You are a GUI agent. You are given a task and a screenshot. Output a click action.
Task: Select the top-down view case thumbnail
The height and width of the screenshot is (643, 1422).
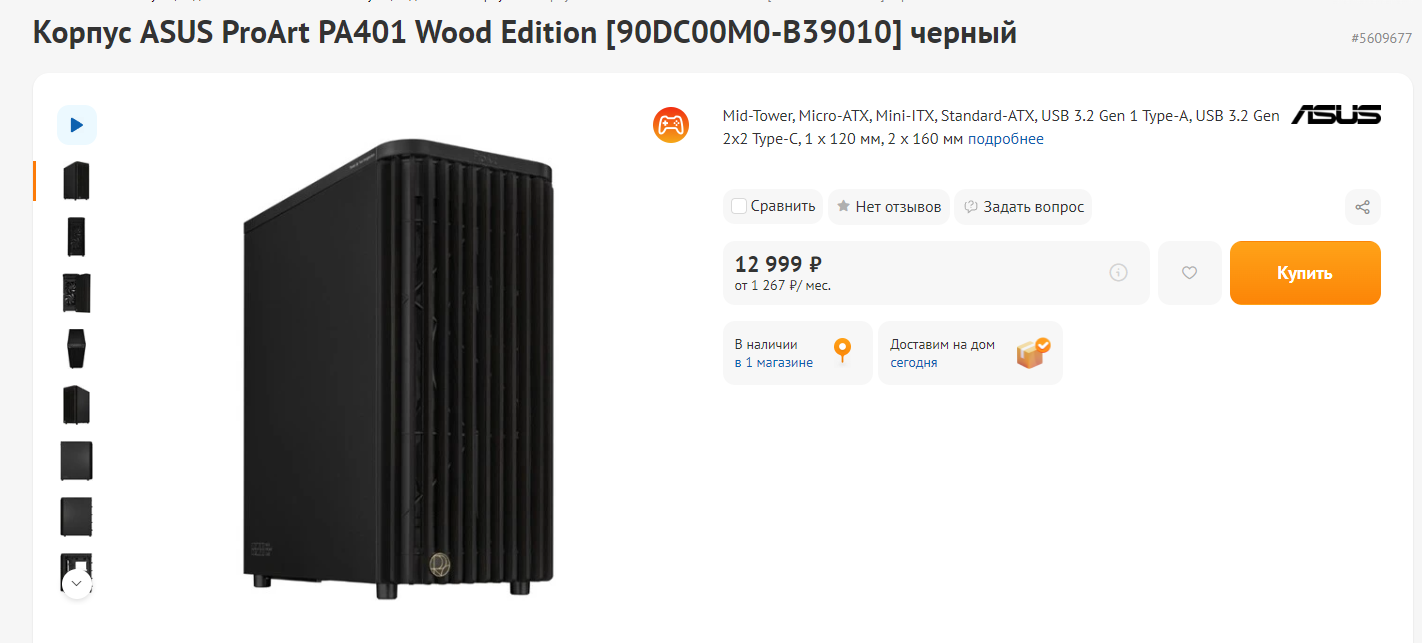pos(77,349)
